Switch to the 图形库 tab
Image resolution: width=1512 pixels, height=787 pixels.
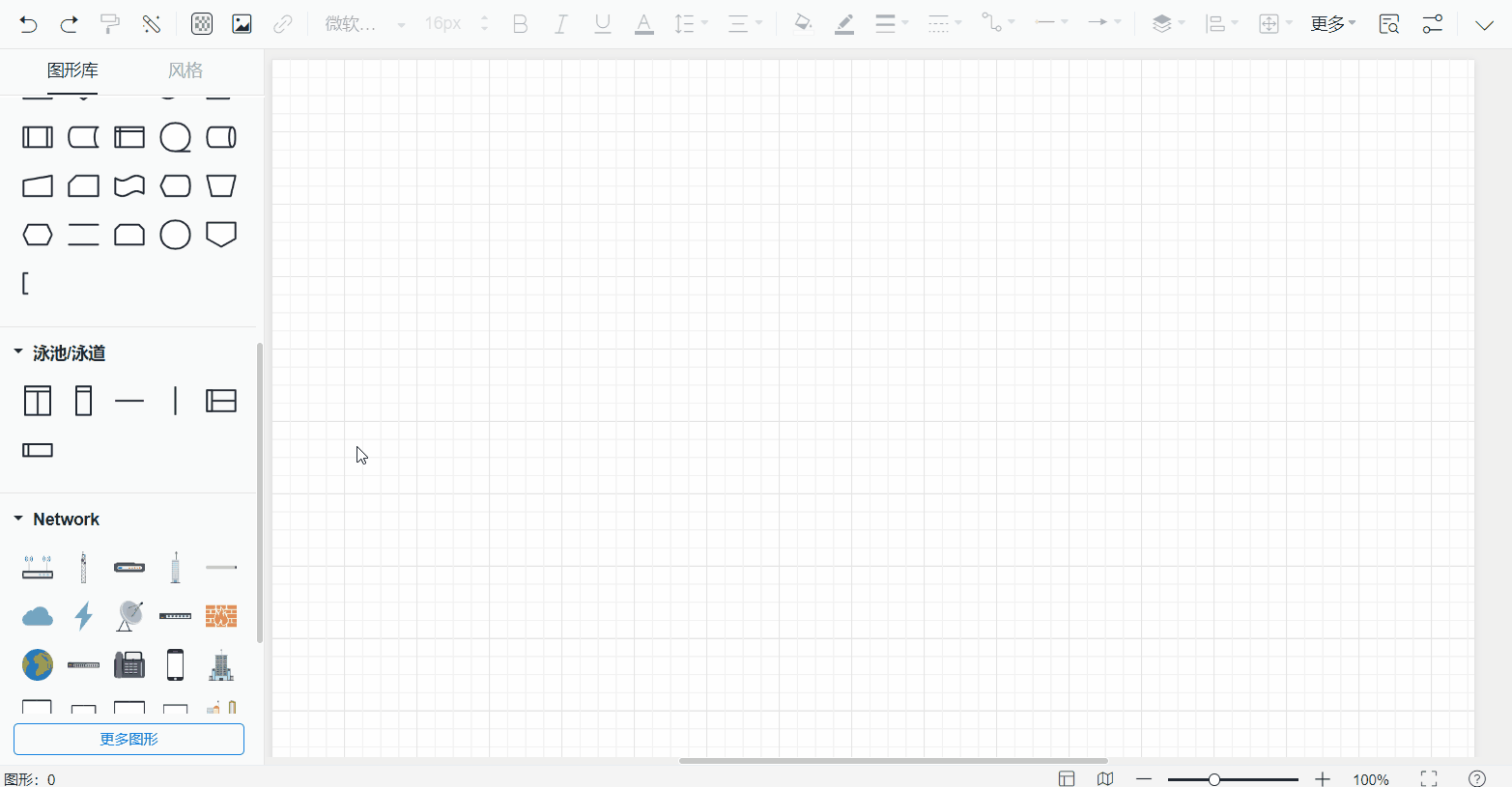[72, 70]
